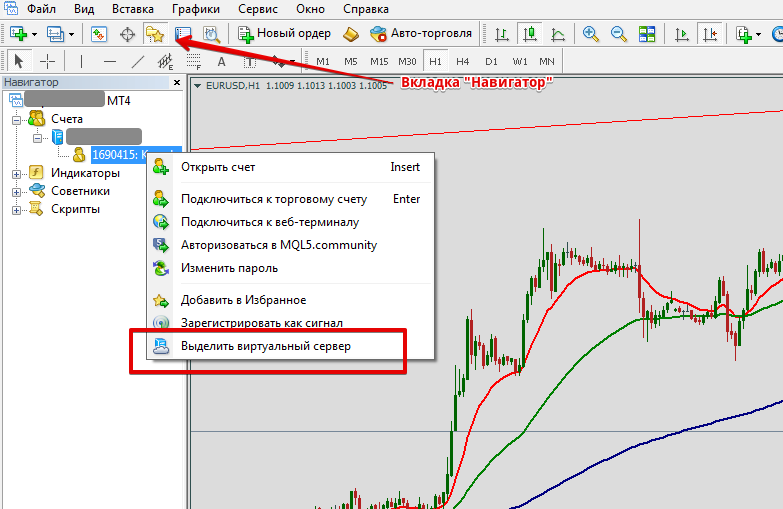Collapse the Счета tree node

pyautogui.click(x=16, y=120)
